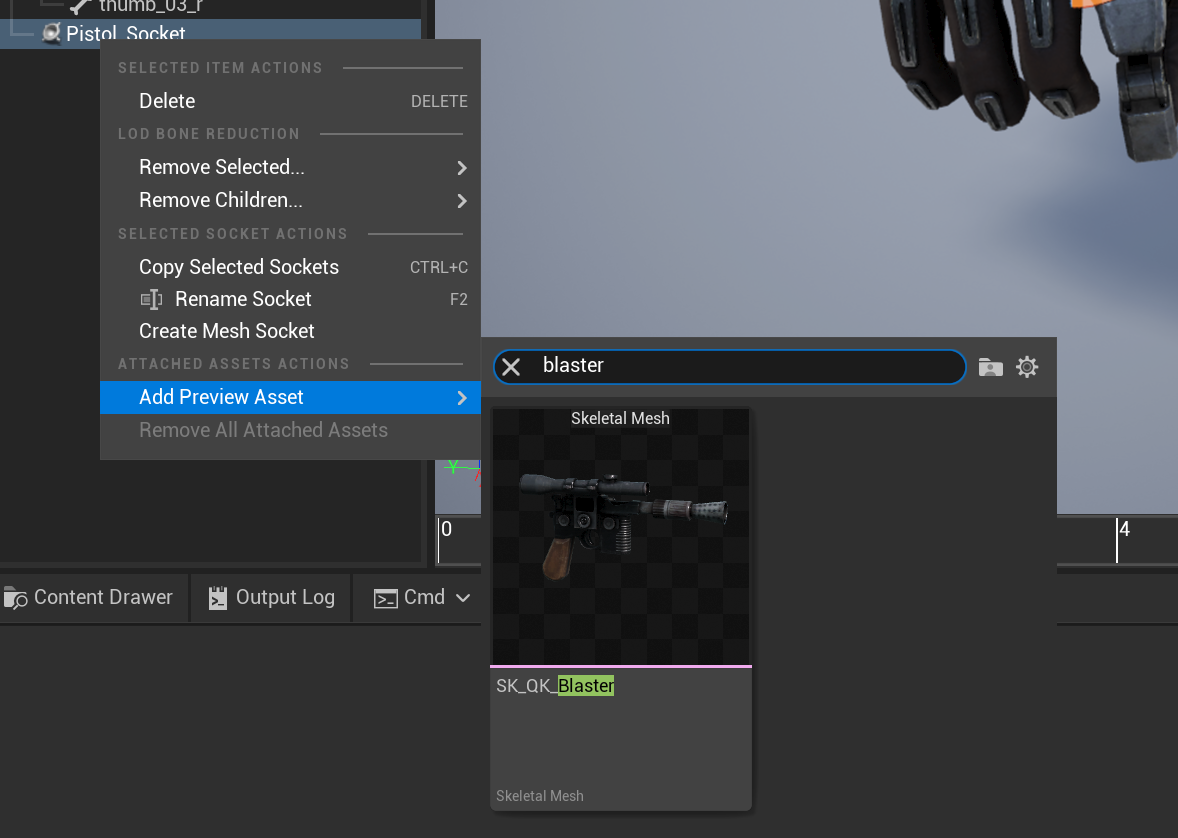Click the Add Preview Asset chevron

click(462, 398)
